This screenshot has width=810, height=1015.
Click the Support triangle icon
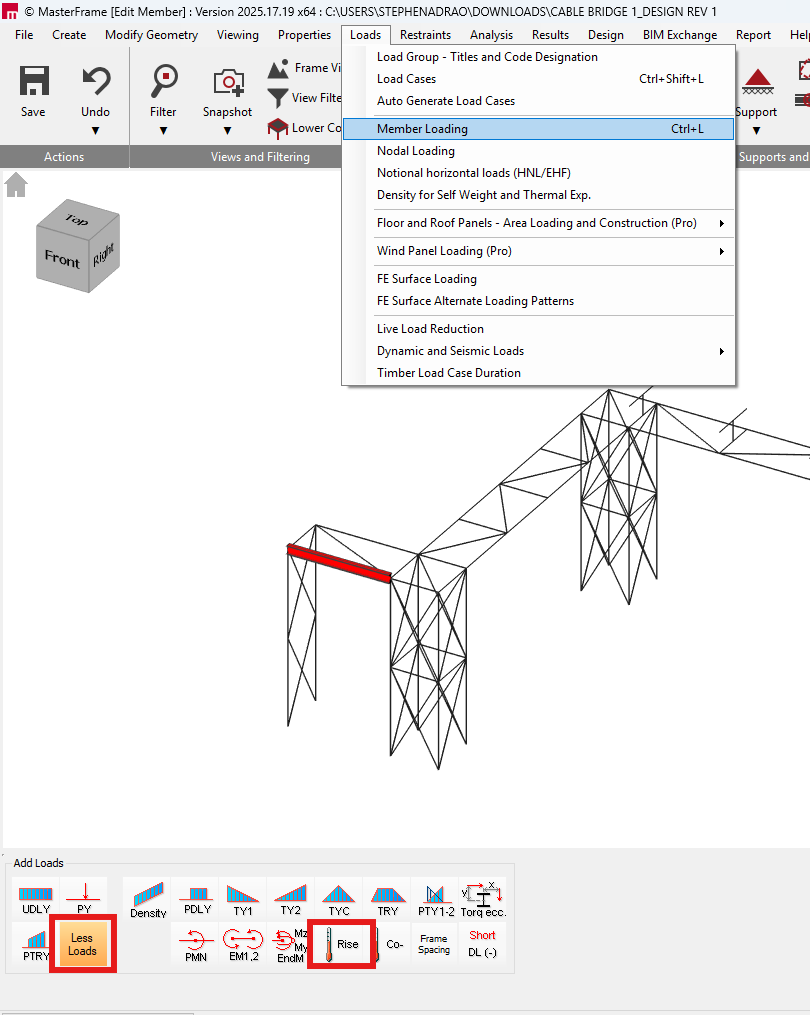758,82
